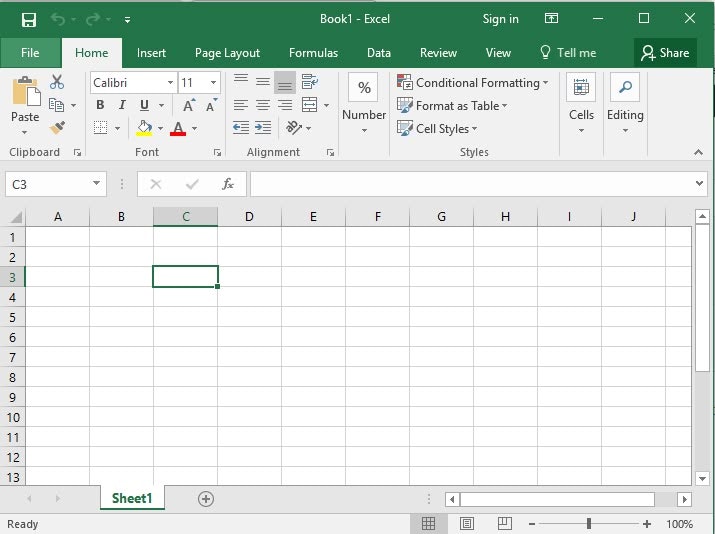715x534 pixels.
Task: Click the Format Painter brush icon
Action: tap(57, 128)
